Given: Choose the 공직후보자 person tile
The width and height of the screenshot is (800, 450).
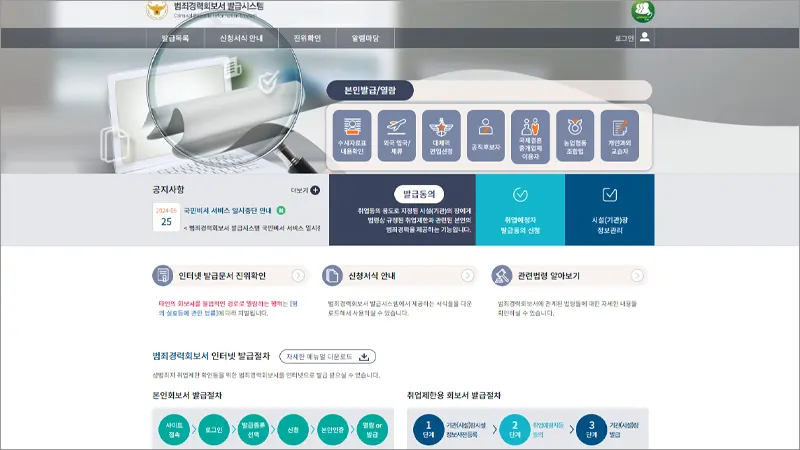Looking at the screenshot, I should click(x=486, y=136).
